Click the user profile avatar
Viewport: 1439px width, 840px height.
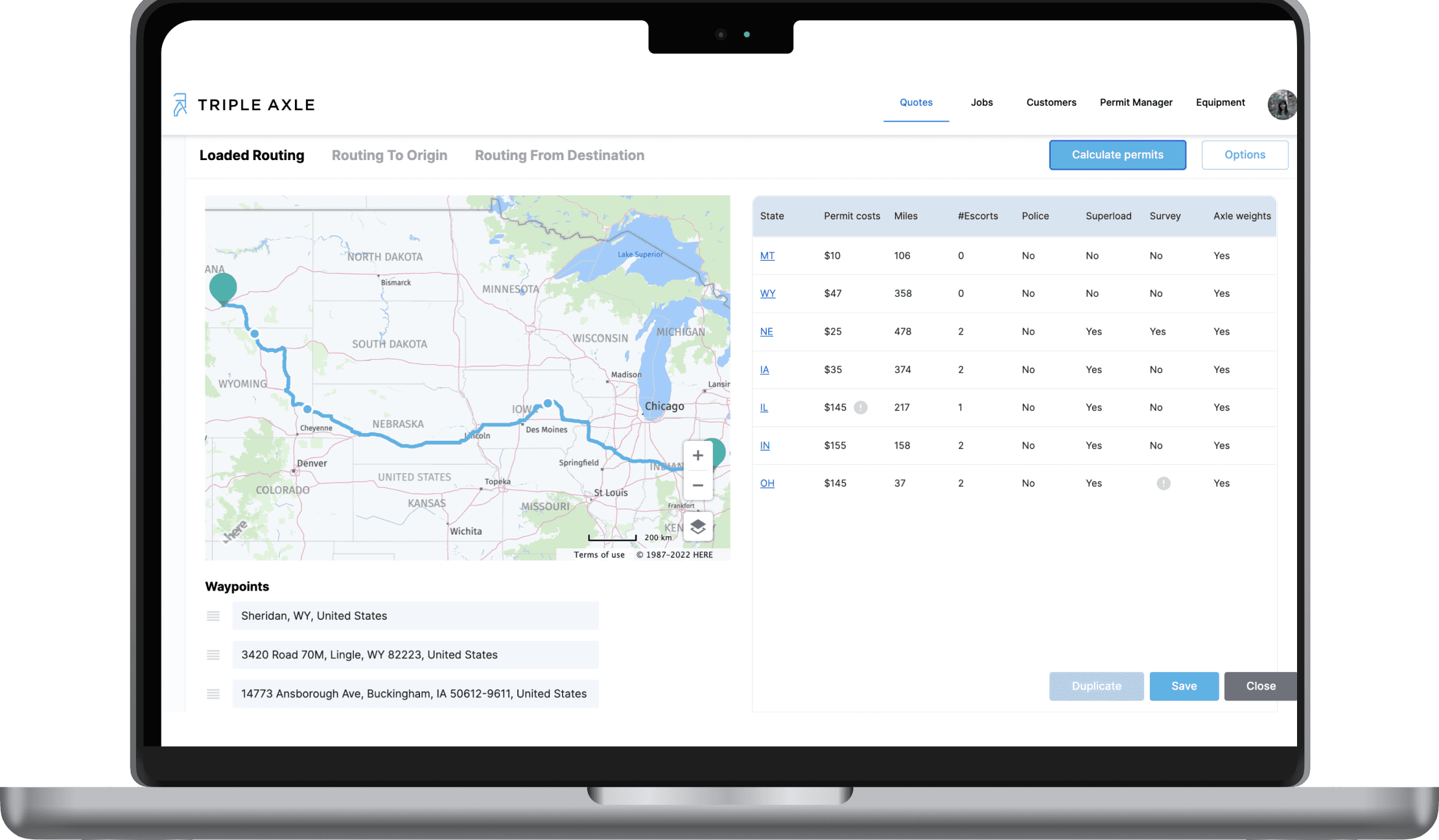[x=1281, y=105]
